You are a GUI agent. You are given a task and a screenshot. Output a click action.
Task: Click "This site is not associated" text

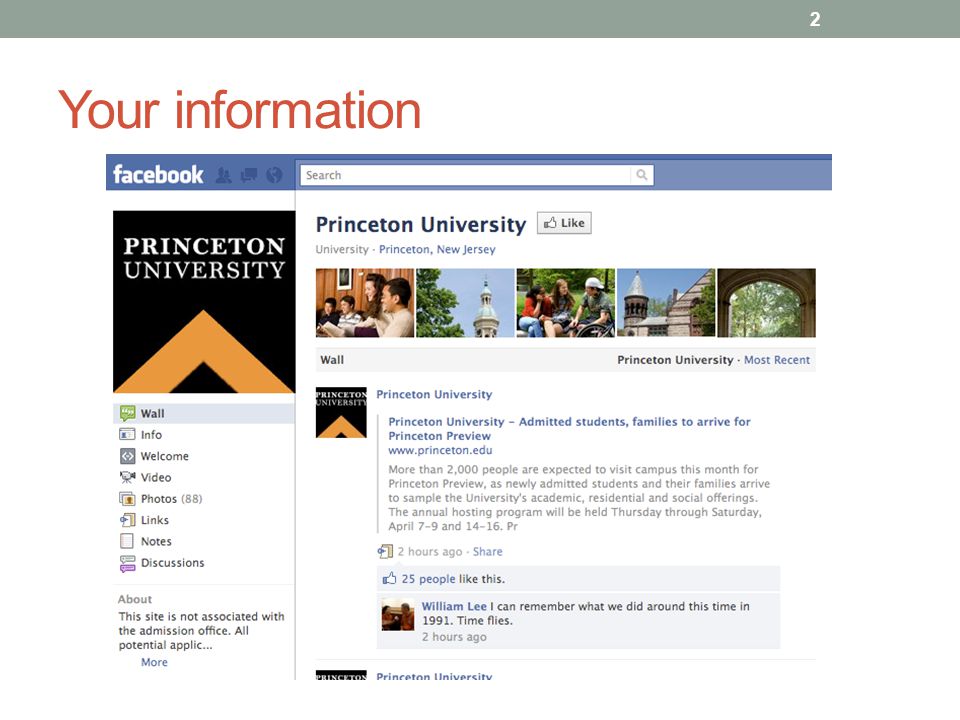(201, 631)
